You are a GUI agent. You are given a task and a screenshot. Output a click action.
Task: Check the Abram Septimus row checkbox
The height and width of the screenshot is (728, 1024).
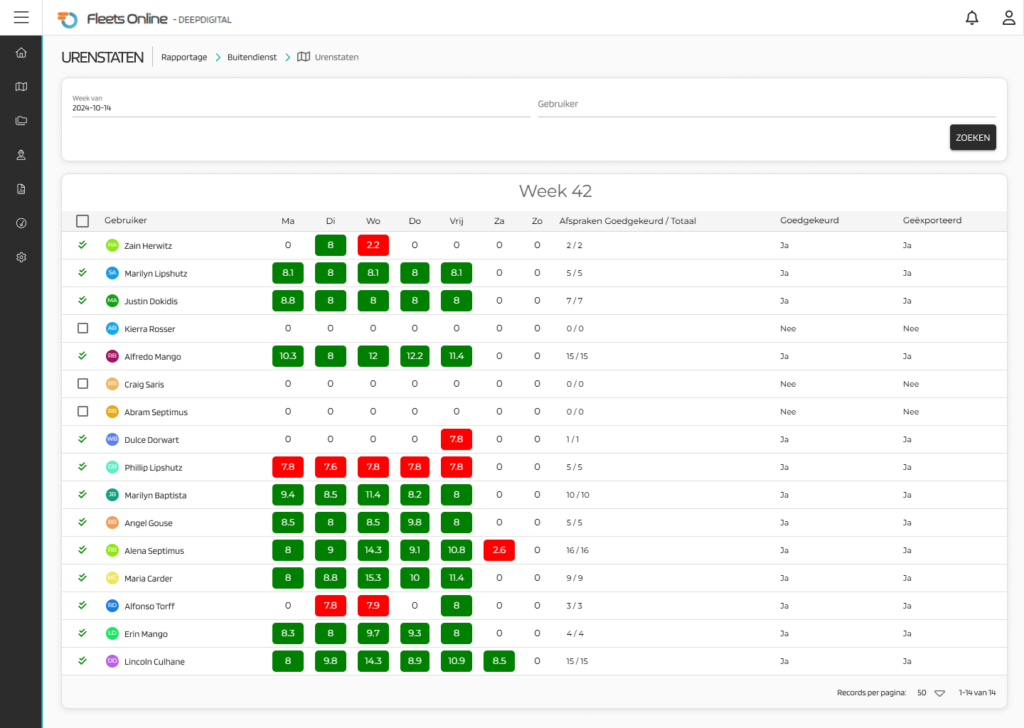82,411
